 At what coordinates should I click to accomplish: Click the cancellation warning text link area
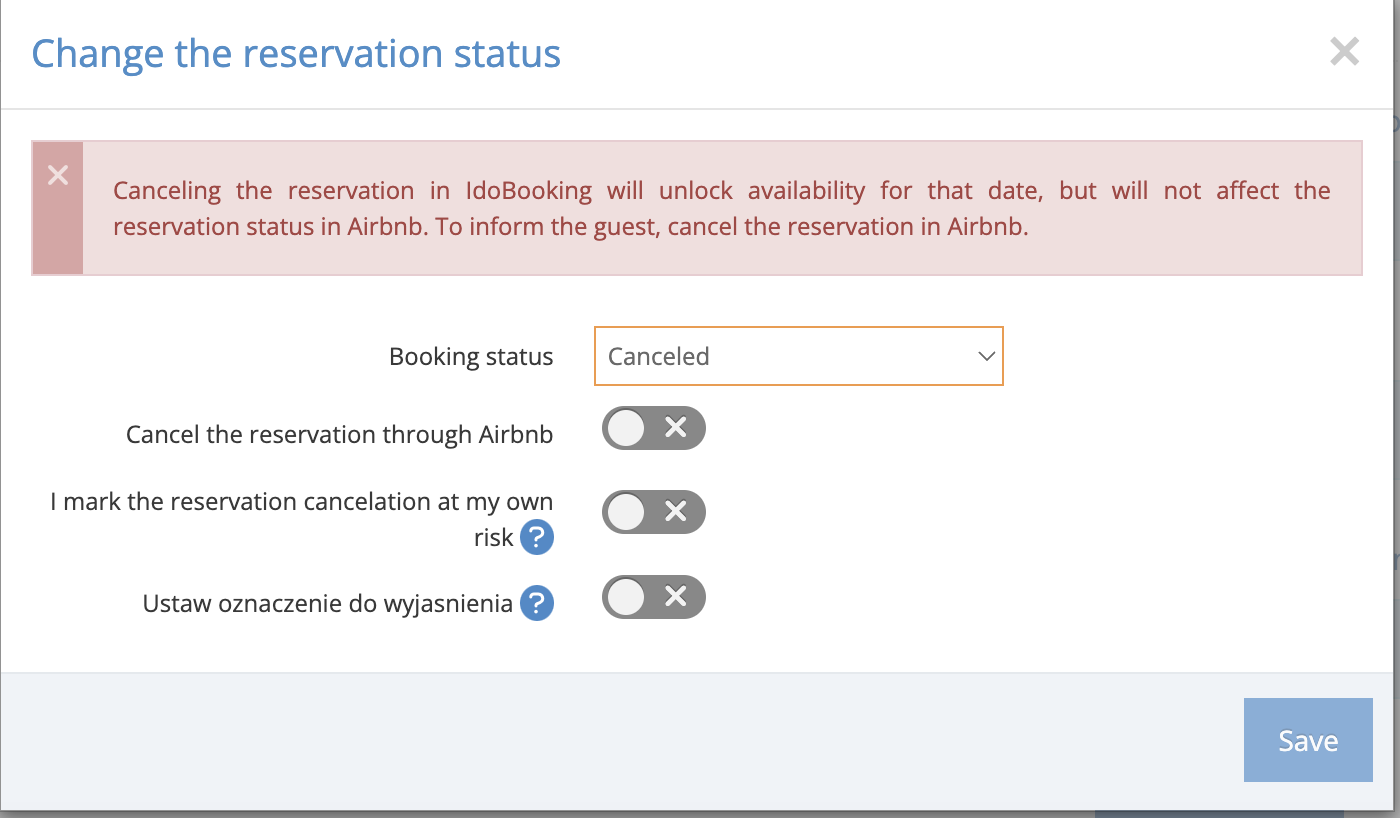pyautogui.click(x=720, y=208)
